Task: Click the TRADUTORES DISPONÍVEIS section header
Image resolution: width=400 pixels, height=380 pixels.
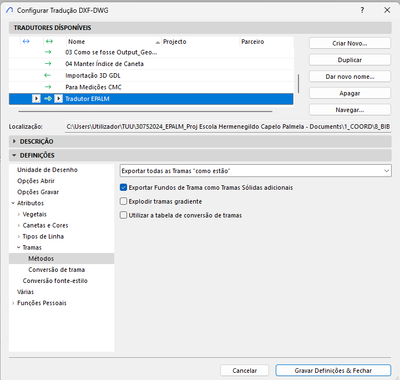Action: point(200,28)
